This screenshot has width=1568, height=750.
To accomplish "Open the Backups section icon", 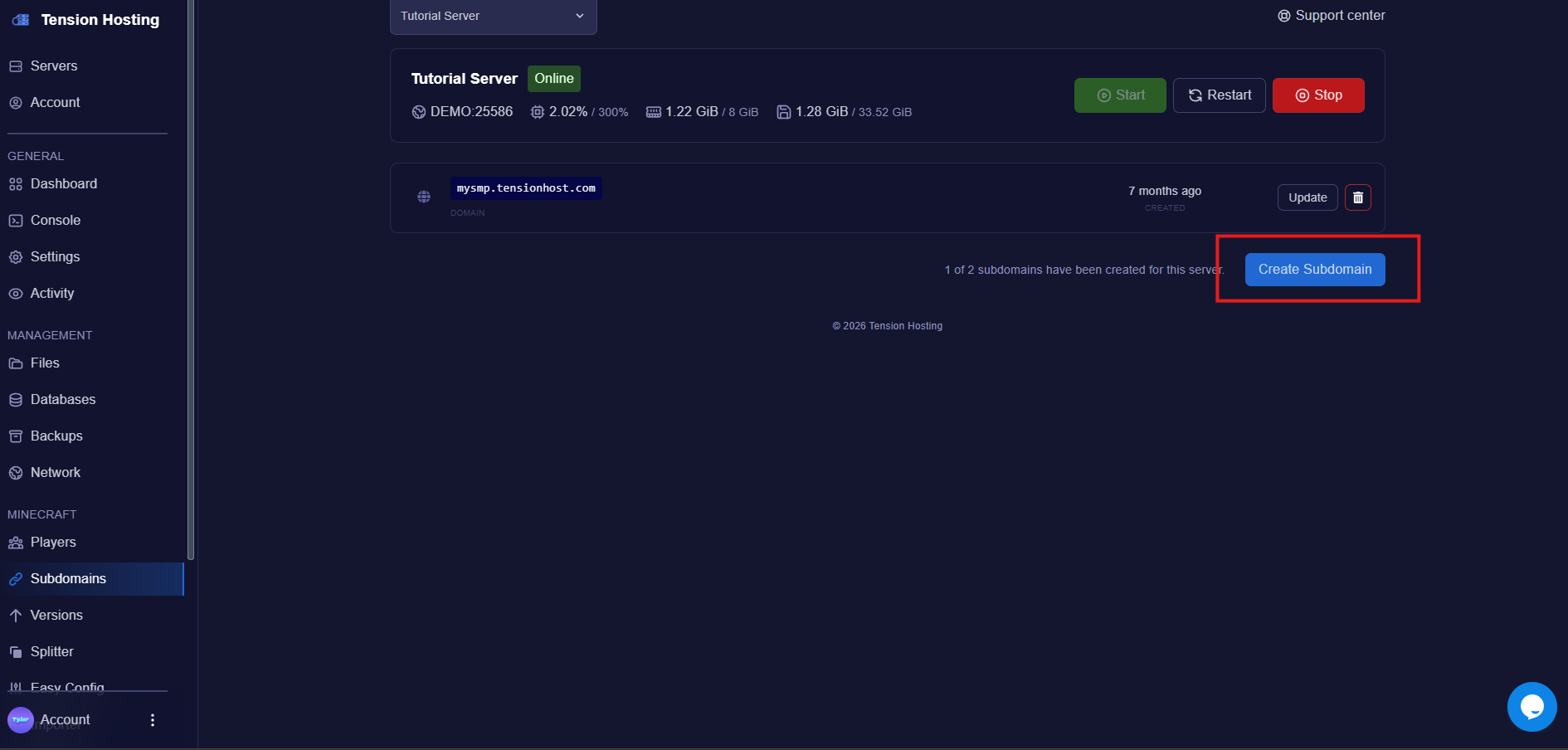I will 16,436.
